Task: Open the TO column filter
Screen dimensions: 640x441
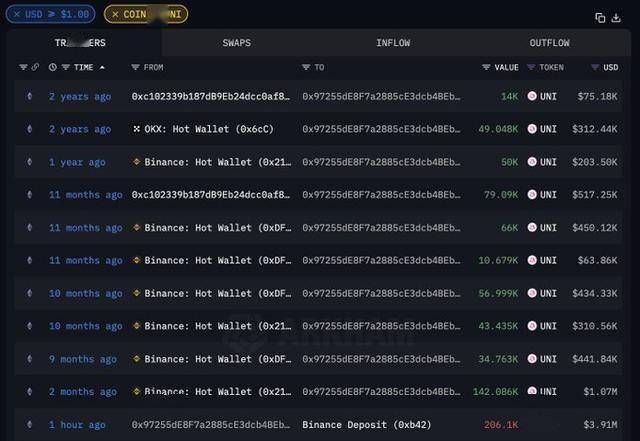Action: pos(306,67)
